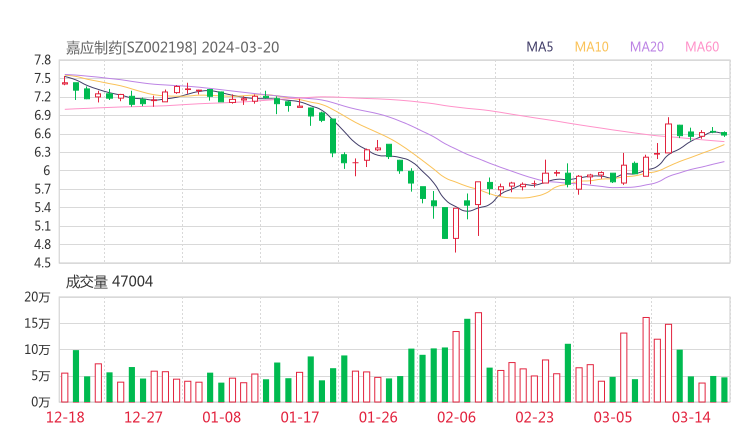Click the 7.8 price axis label
Viewport: 740px width, 440px height.
pyautogui.click(x=42, y=60)
